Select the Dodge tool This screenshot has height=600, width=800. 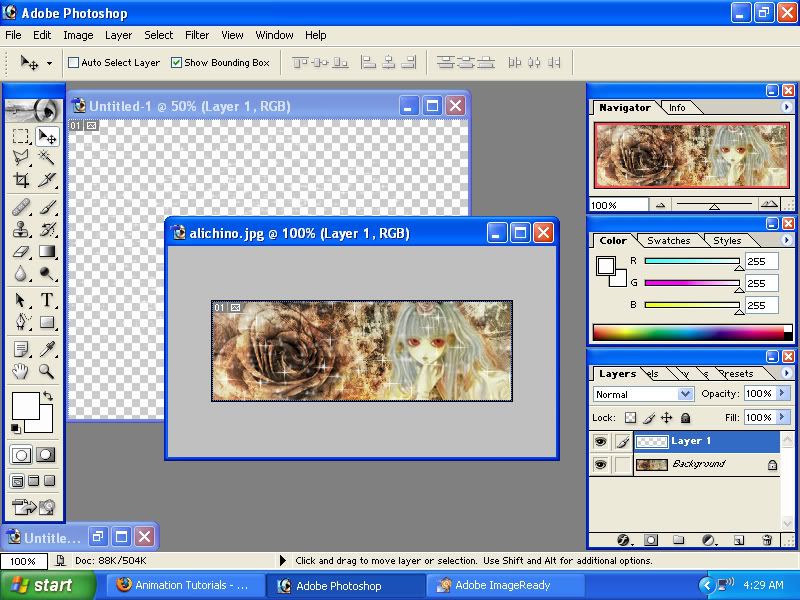click(47, 274)
